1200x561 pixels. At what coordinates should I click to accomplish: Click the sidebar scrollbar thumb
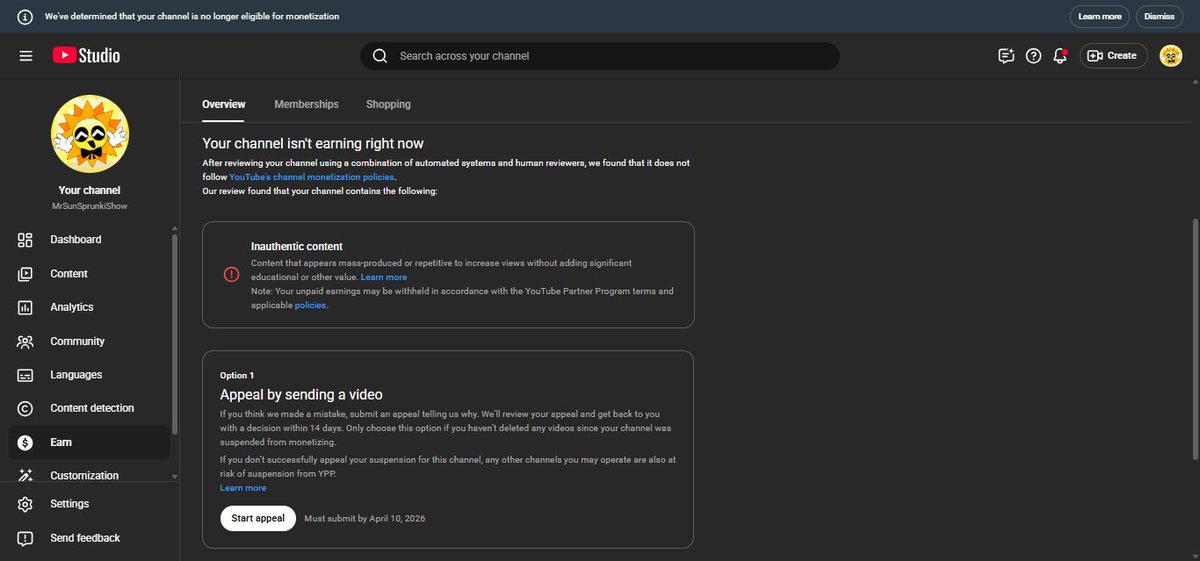coord(175,333)
